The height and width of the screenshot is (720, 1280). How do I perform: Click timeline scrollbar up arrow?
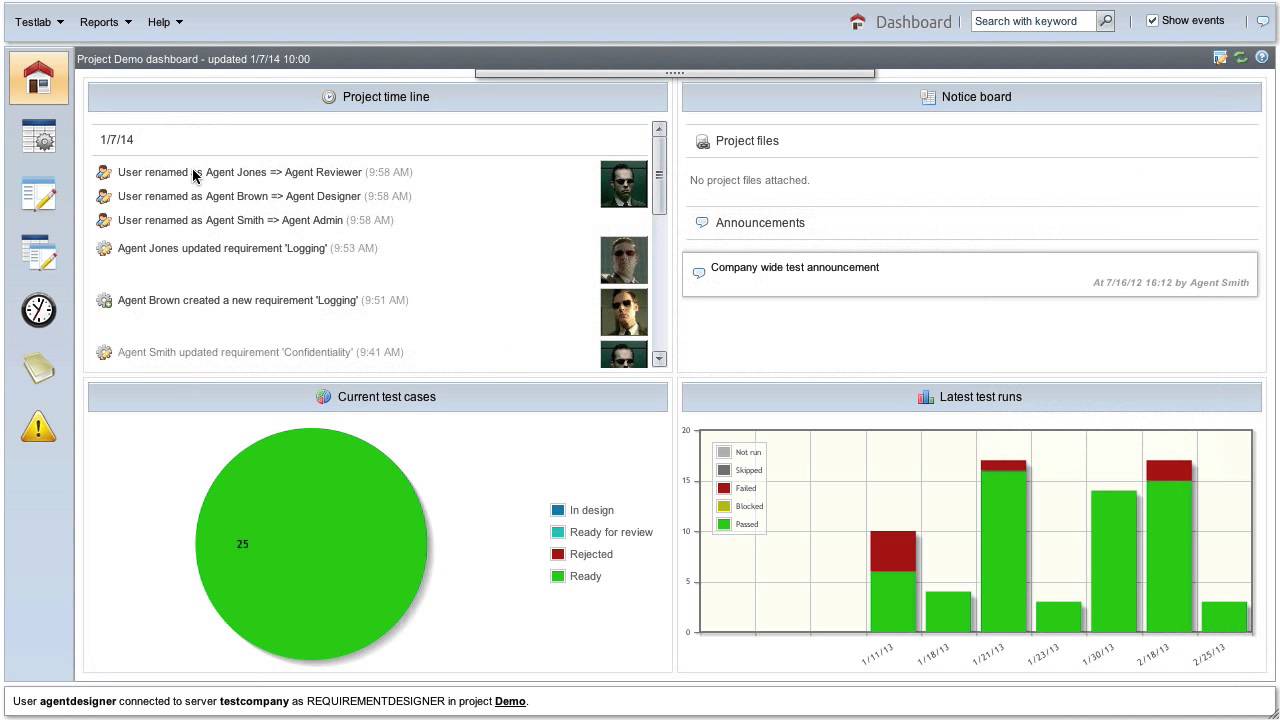tap(659, 130)
